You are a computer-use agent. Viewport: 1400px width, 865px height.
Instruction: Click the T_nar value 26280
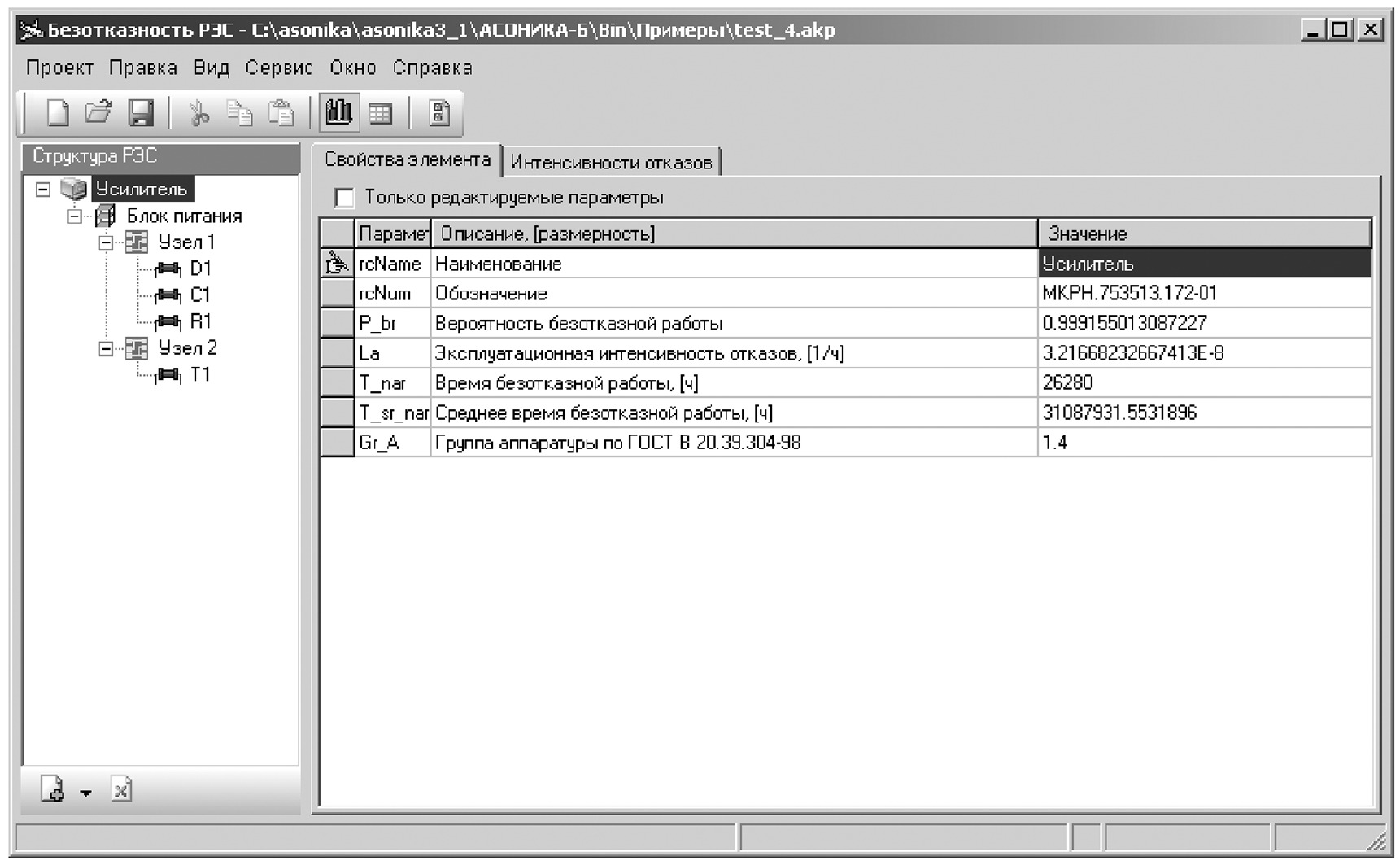pos(1206,382)
